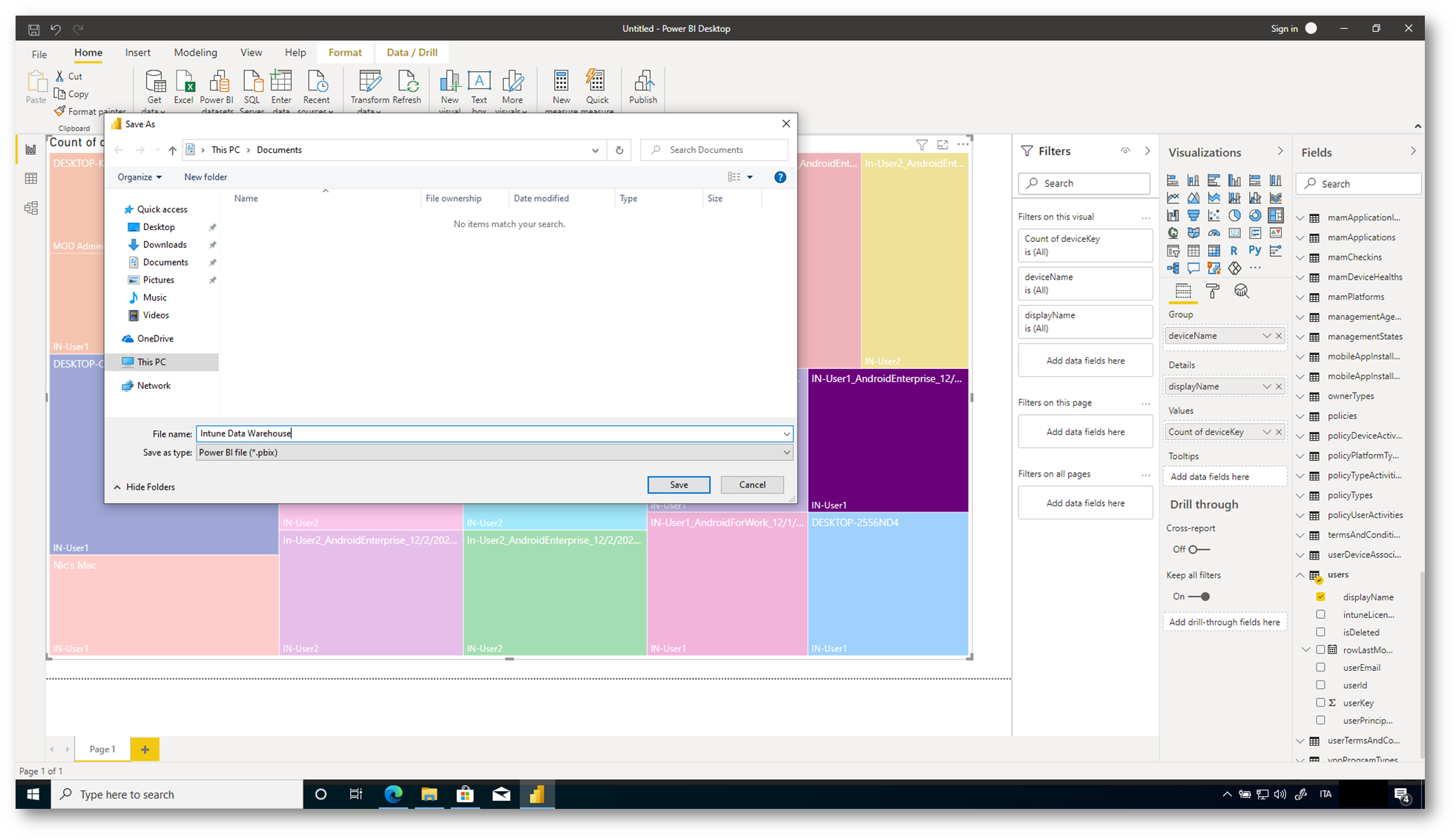Uncheck the displayName field checkbox
This screenshot has height=840, width=1456.
1320,597
